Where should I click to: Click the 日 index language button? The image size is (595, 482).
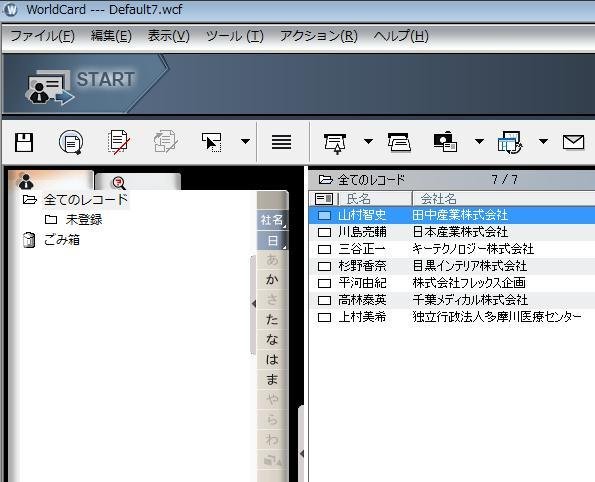coord(272,240)
